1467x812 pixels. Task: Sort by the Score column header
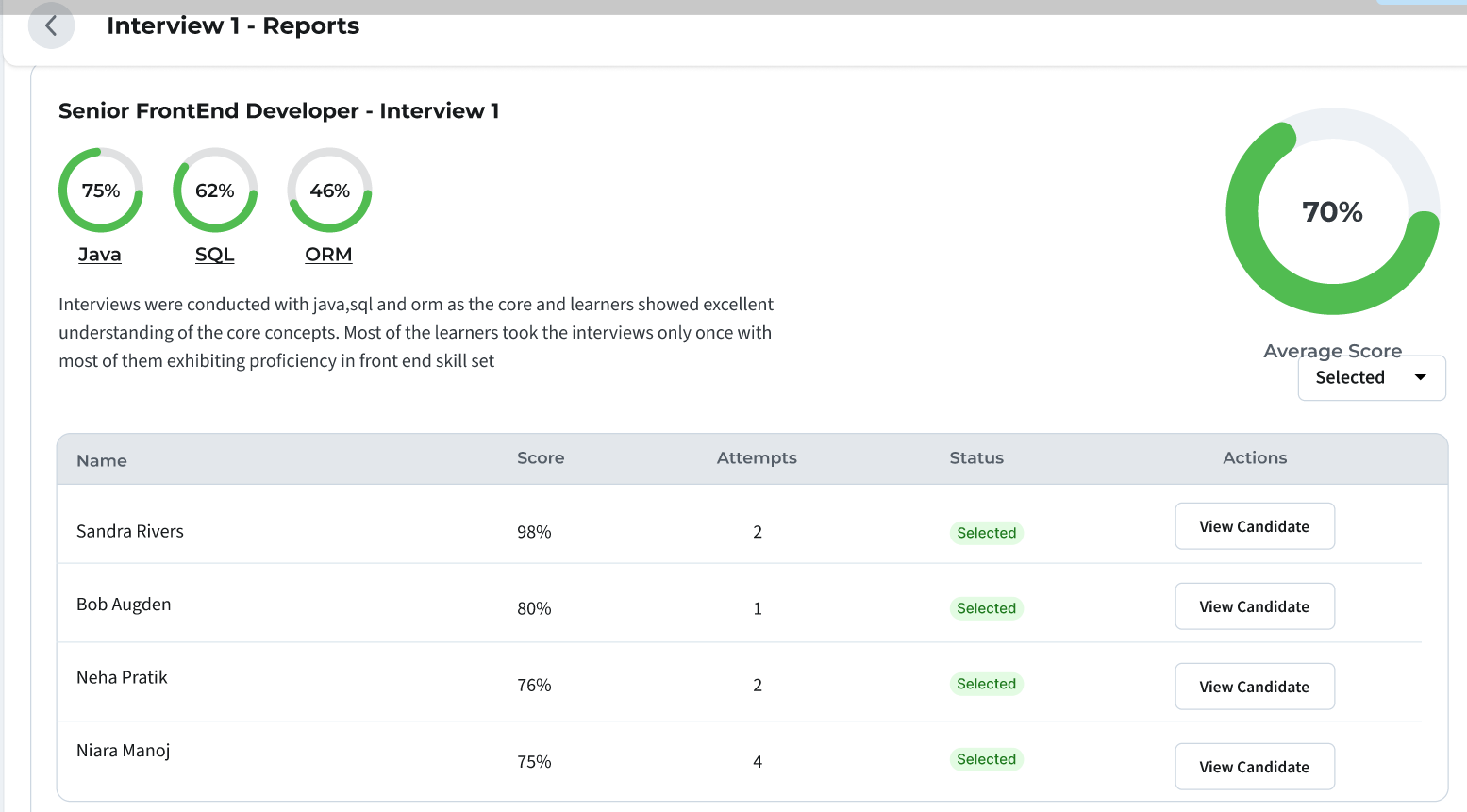click(541, 458)
